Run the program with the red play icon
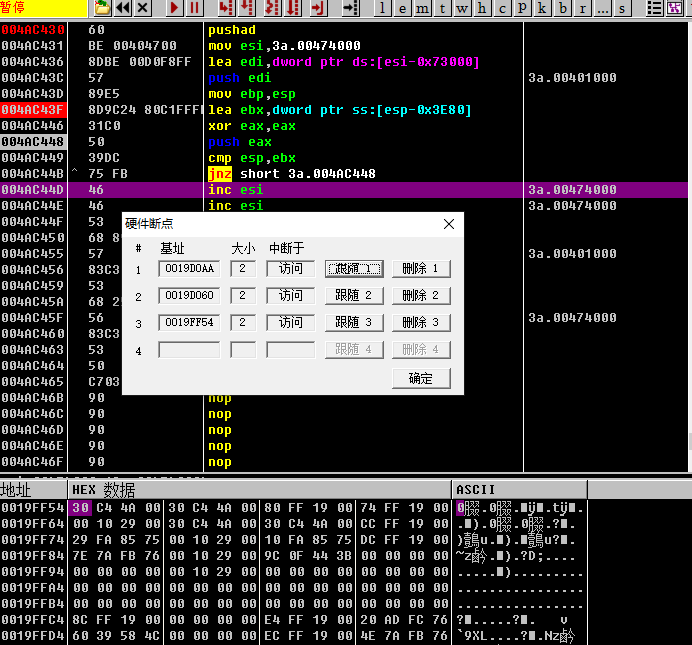This screenshot has height=645, width=692. pos(174,8)
